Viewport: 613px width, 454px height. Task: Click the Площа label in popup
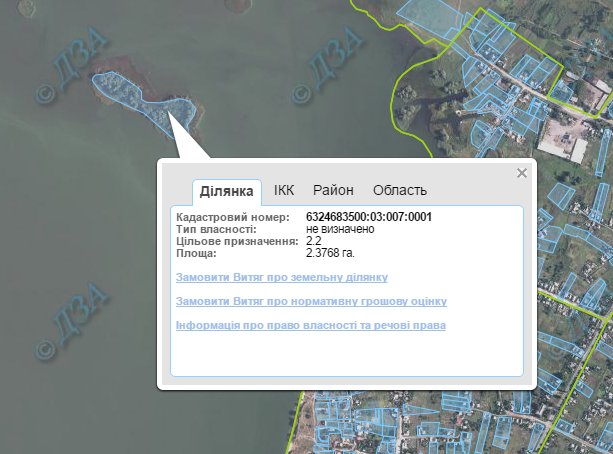click(196, 253)
